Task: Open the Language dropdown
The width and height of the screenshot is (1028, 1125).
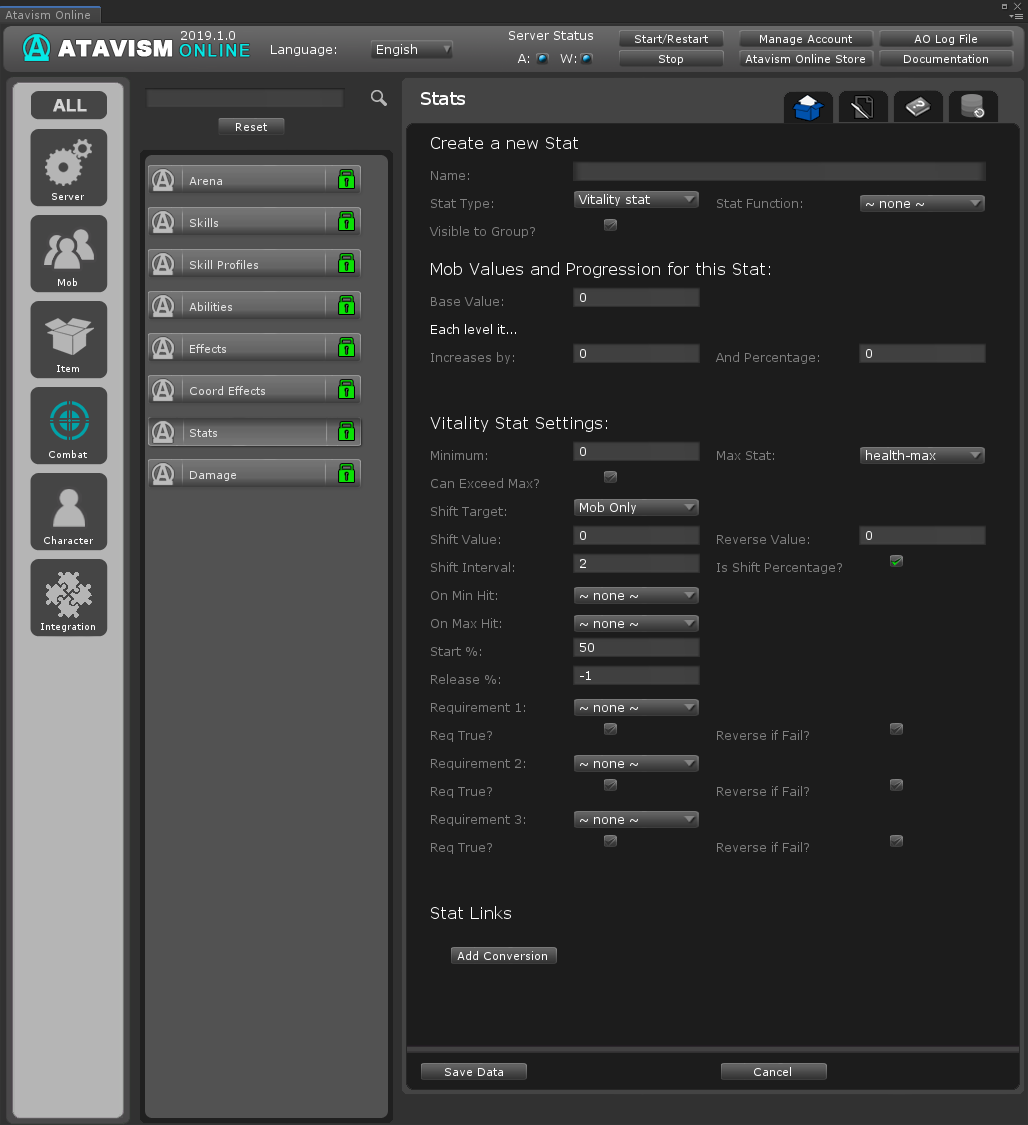Action: click(x=412, y=49)
